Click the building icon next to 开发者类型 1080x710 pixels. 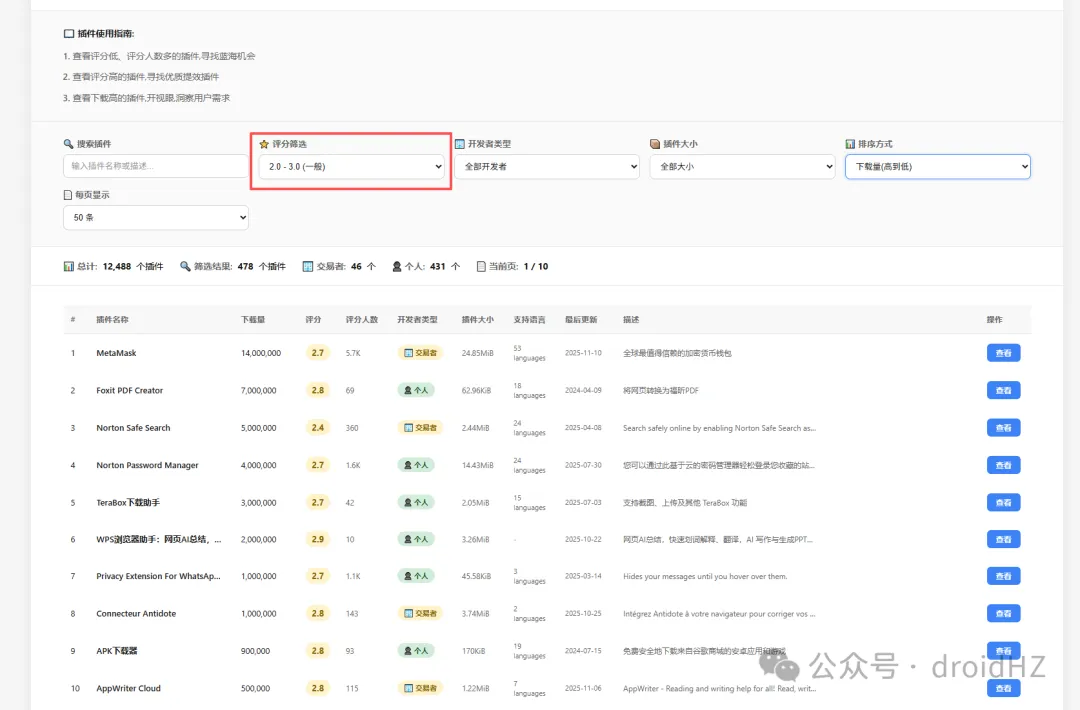click(460, 144)
